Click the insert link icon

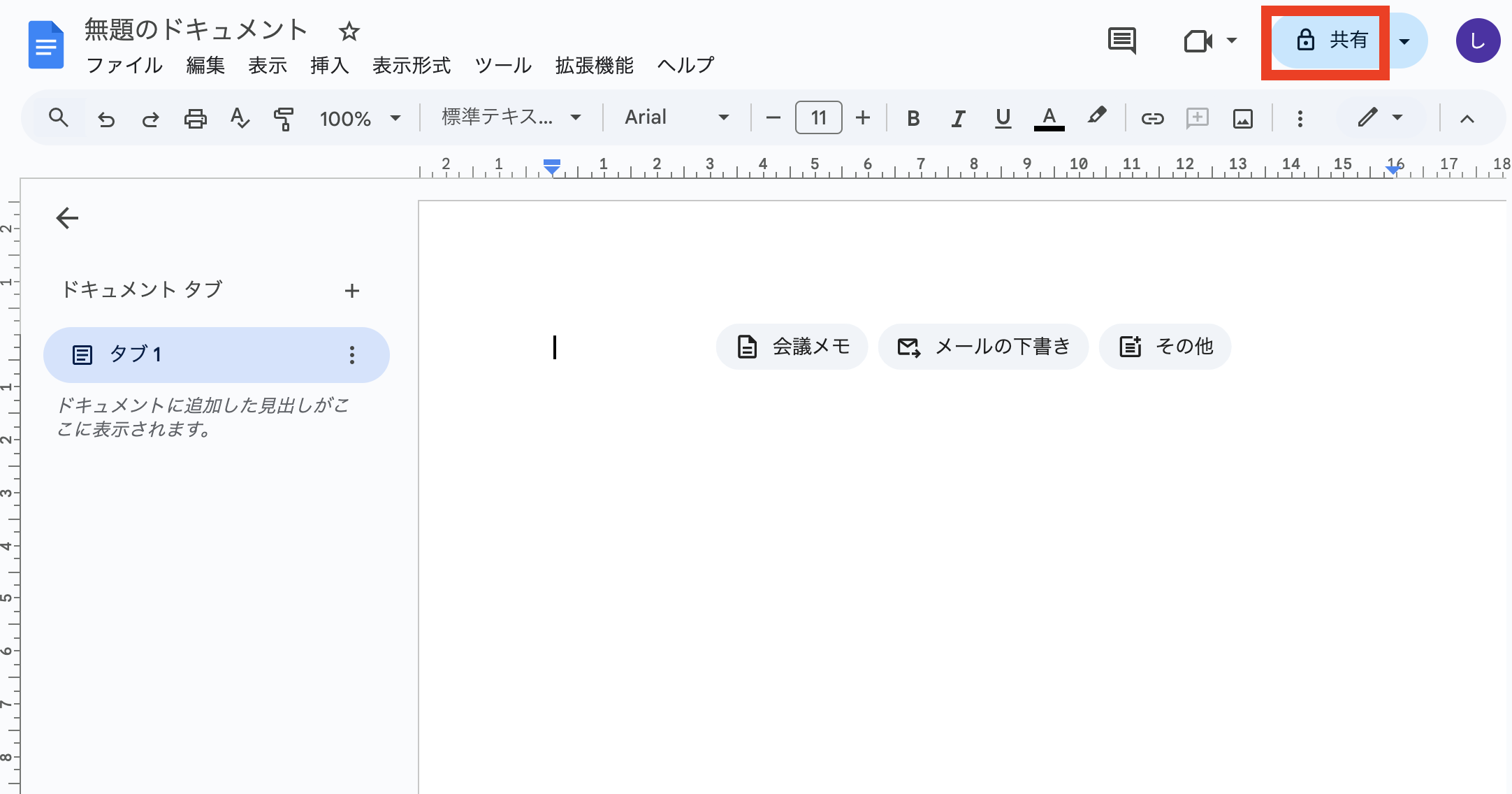pos(1152,119)
